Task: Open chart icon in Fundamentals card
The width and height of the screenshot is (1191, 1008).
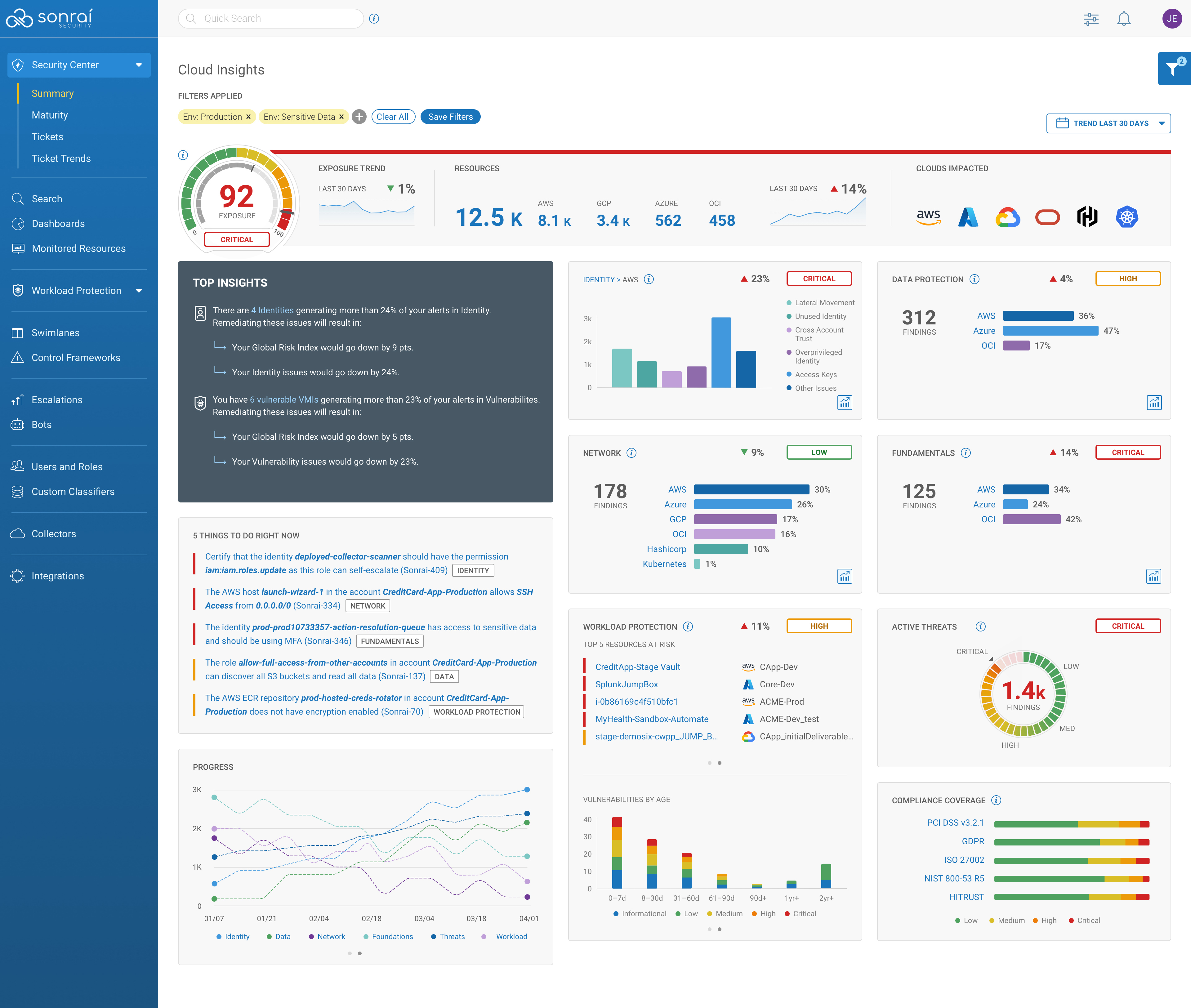Action: (x=1153, y=576)
